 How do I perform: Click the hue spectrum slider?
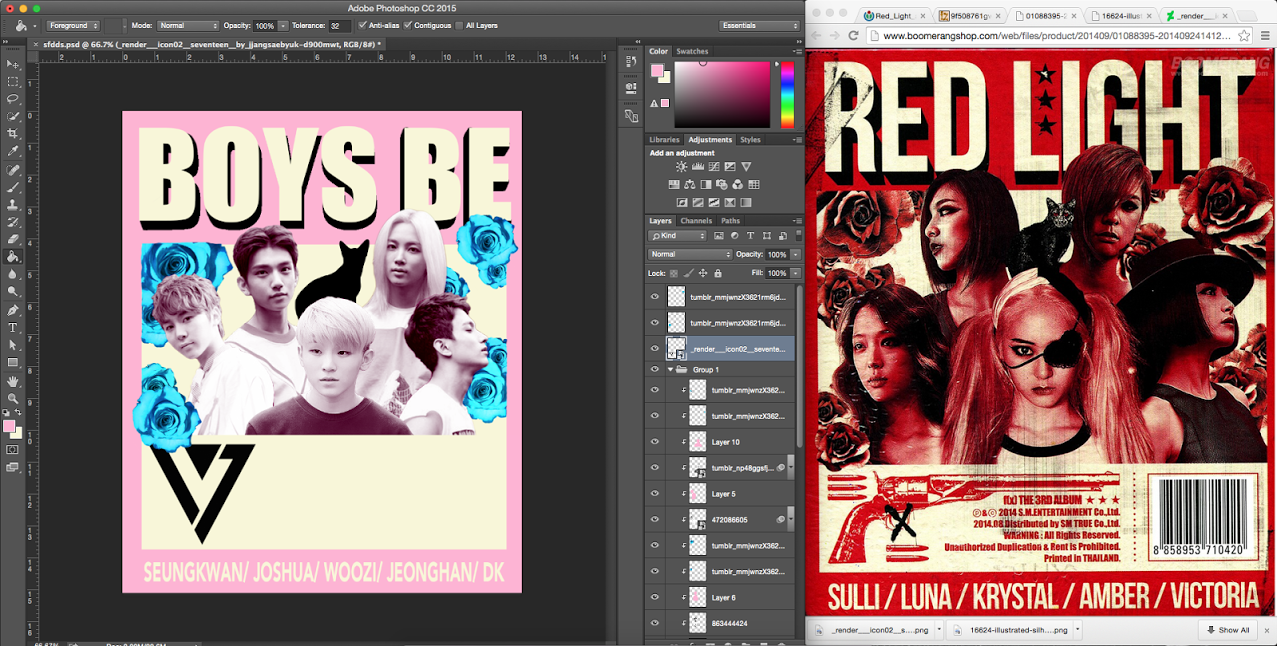(x=788, y=93)
